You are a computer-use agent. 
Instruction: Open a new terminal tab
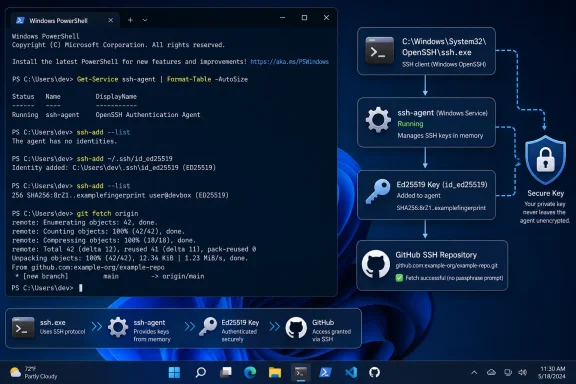[x=130, y=20]
